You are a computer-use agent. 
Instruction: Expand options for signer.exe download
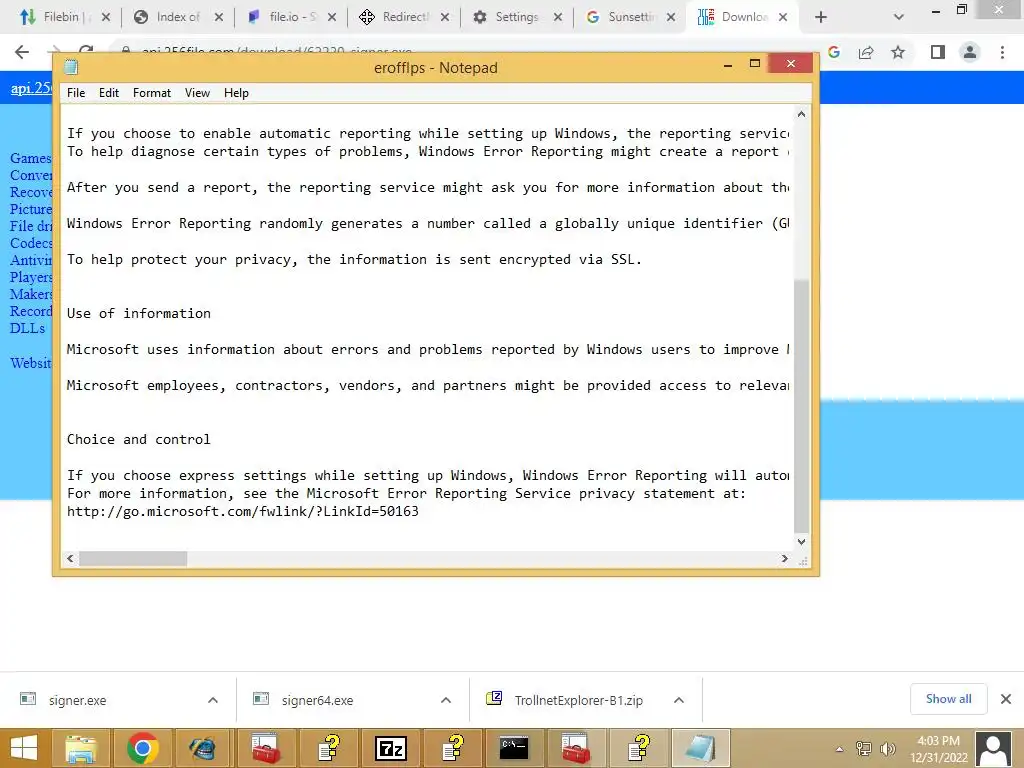pos(213,700)
